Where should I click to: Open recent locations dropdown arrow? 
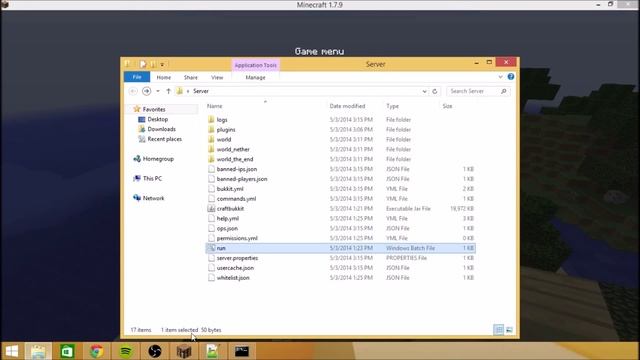[x=158, y=91]
